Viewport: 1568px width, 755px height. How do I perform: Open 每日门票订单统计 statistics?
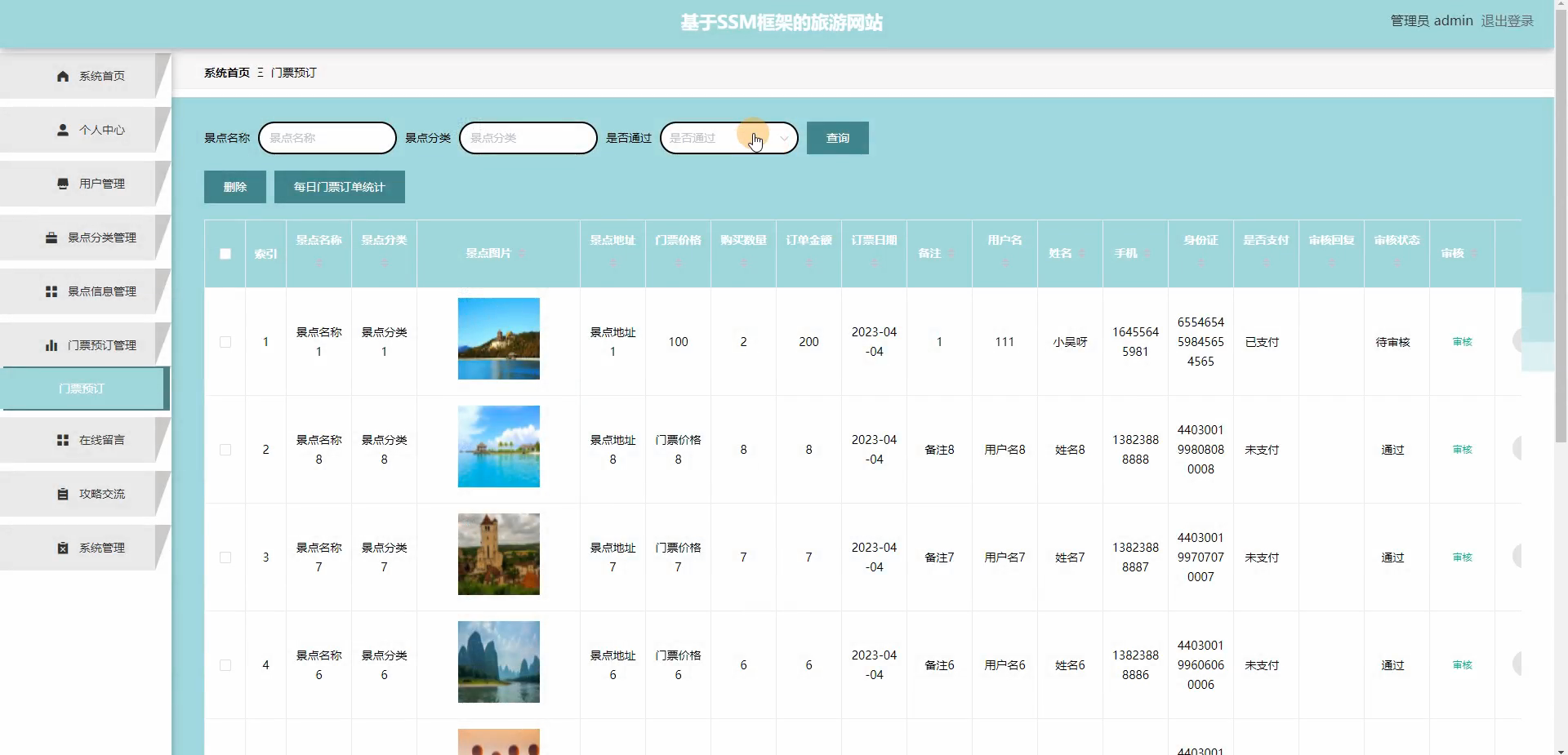(340, 187)
